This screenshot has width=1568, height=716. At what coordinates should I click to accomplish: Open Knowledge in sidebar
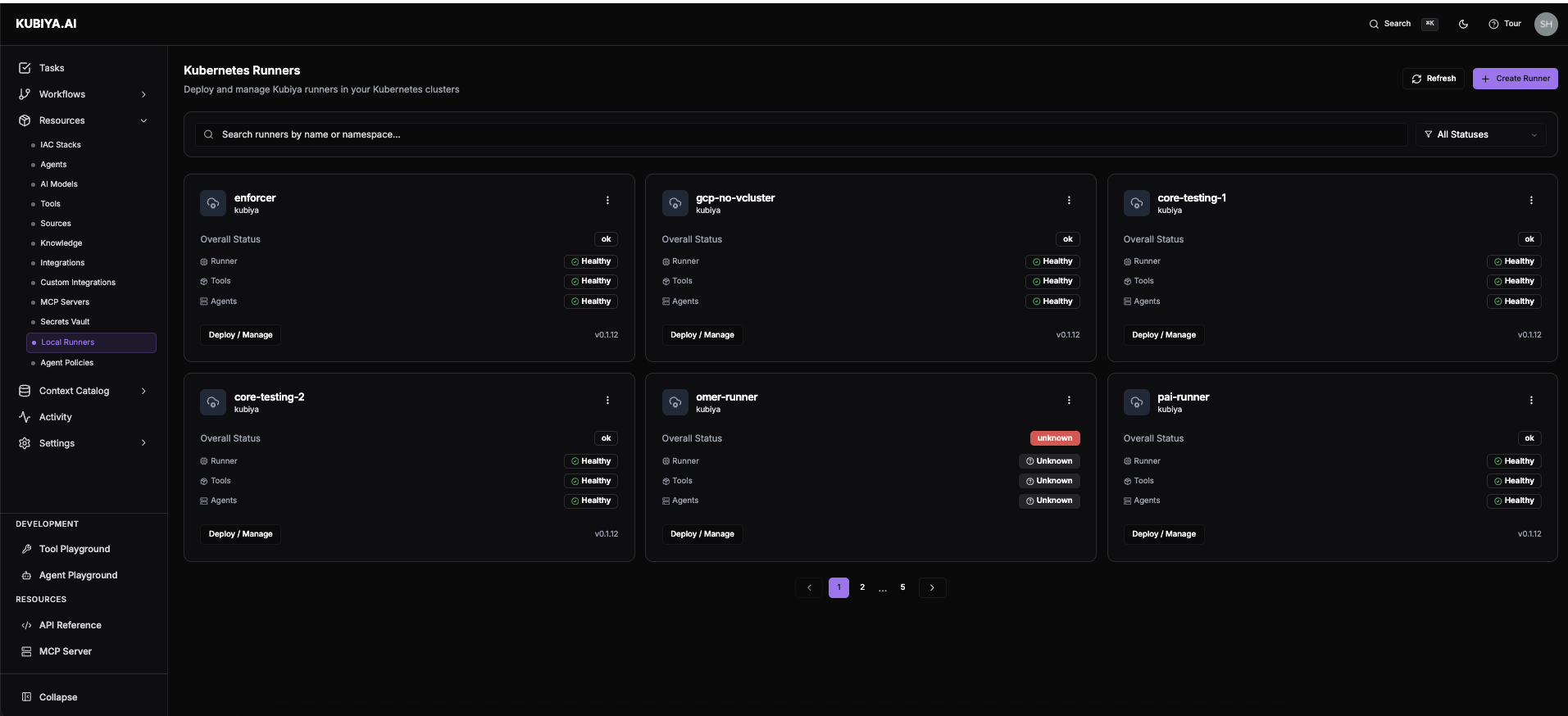[x=61, y=243]
